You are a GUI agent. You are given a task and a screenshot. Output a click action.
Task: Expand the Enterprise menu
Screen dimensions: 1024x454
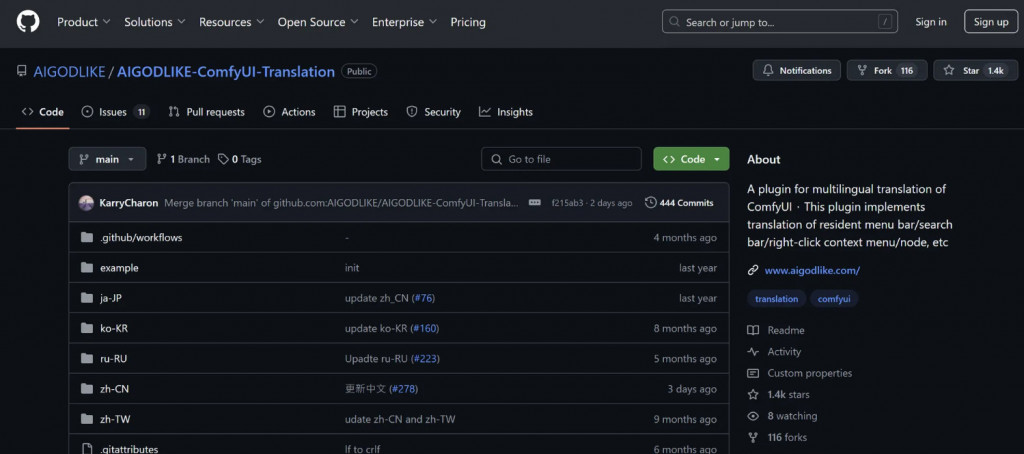pyautogui.click(x=404, y=22)
